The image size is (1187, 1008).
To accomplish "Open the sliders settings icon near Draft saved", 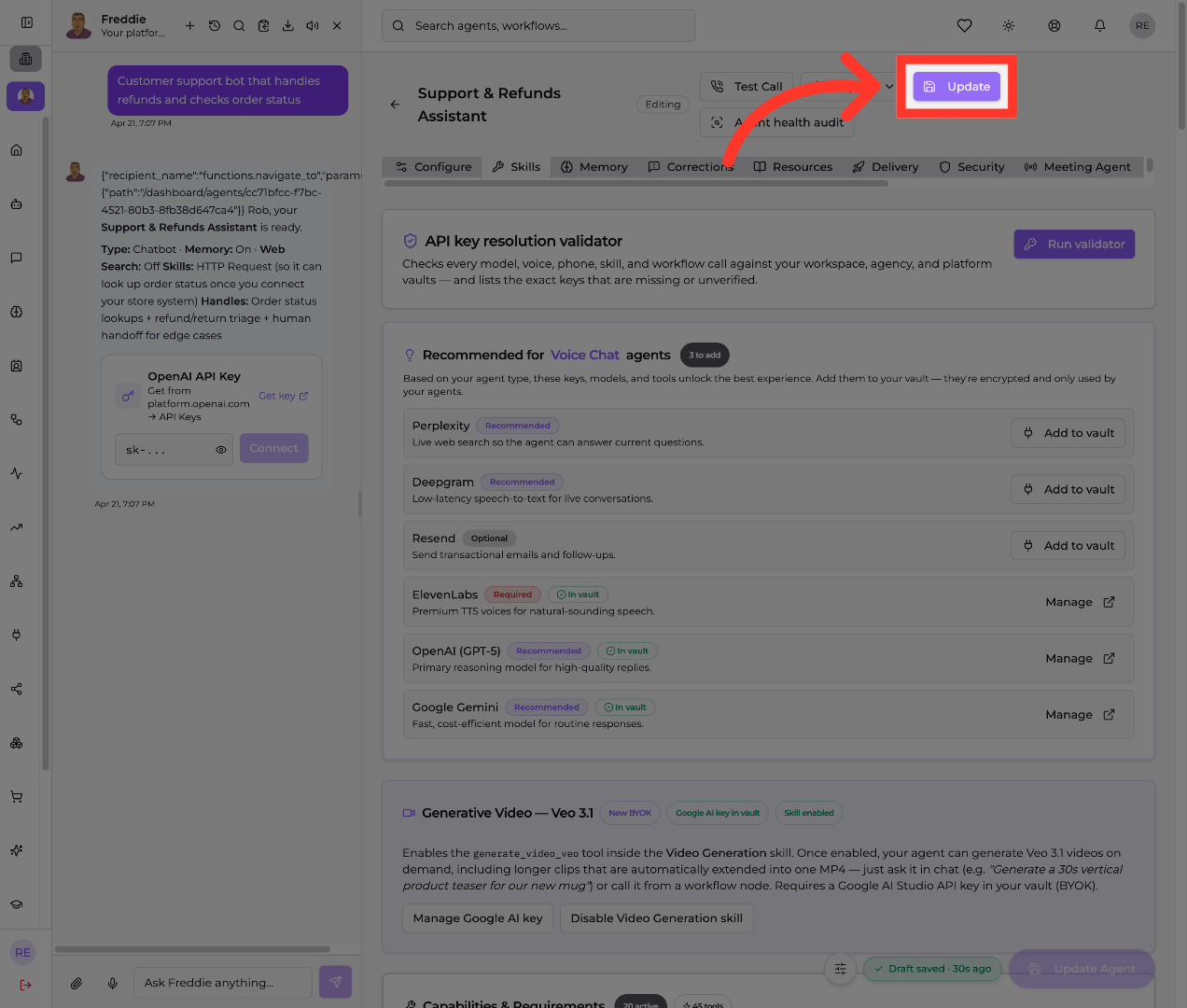I will point(841,969).
